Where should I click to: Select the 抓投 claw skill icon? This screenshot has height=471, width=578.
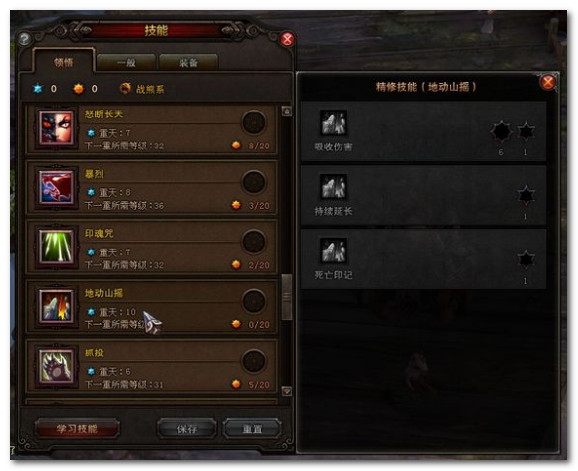tap(56, 366)
